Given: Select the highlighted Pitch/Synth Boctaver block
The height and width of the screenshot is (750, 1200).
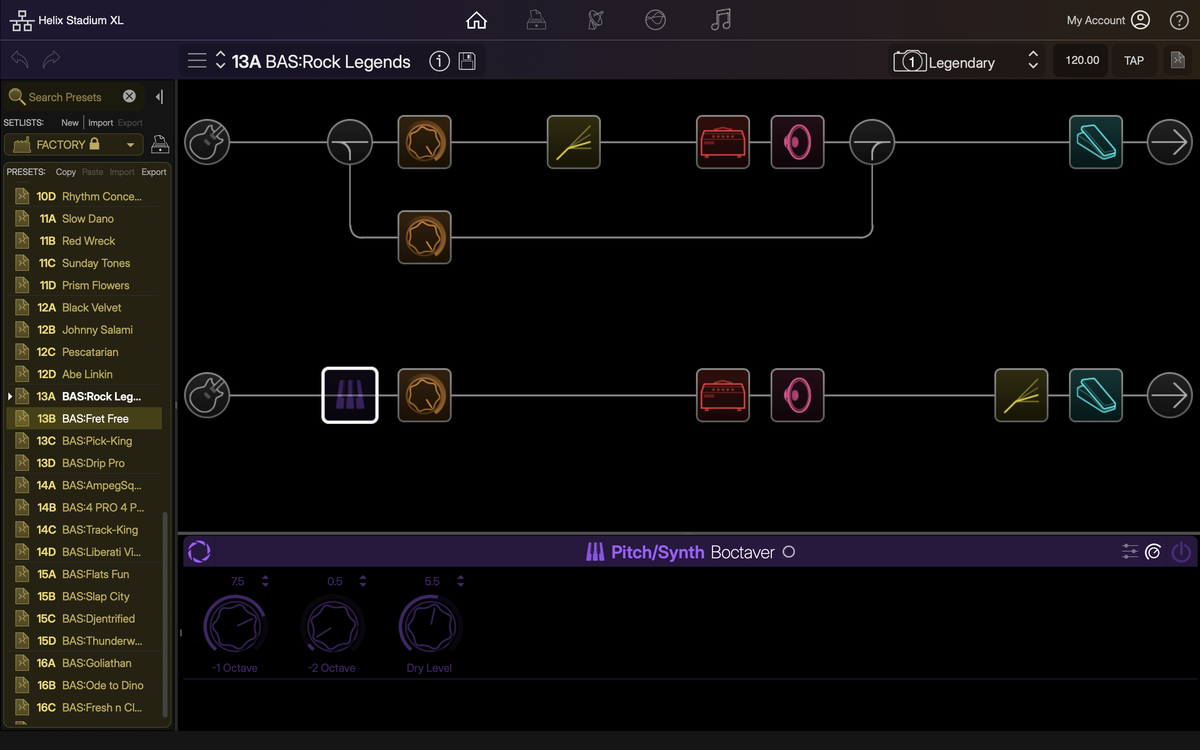Looking at the screenshot, I should (350, 395).
